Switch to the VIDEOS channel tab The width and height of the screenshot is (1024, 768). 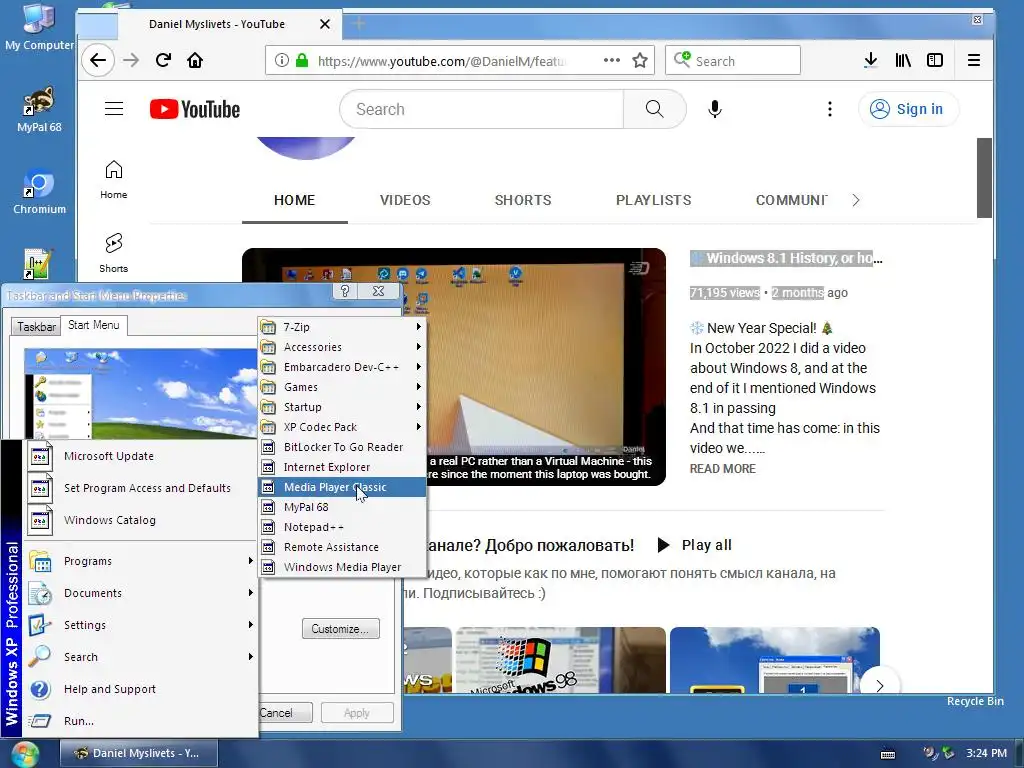point(405,200)
